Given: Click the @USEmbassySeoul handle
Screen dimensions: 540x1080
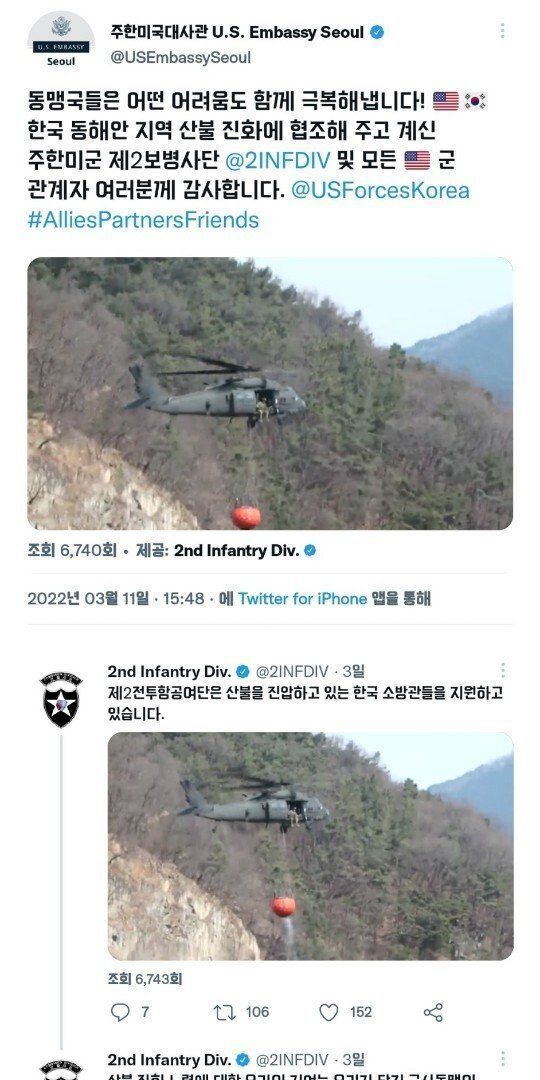Looking at the screenshot, I should [x=180, y=58].
